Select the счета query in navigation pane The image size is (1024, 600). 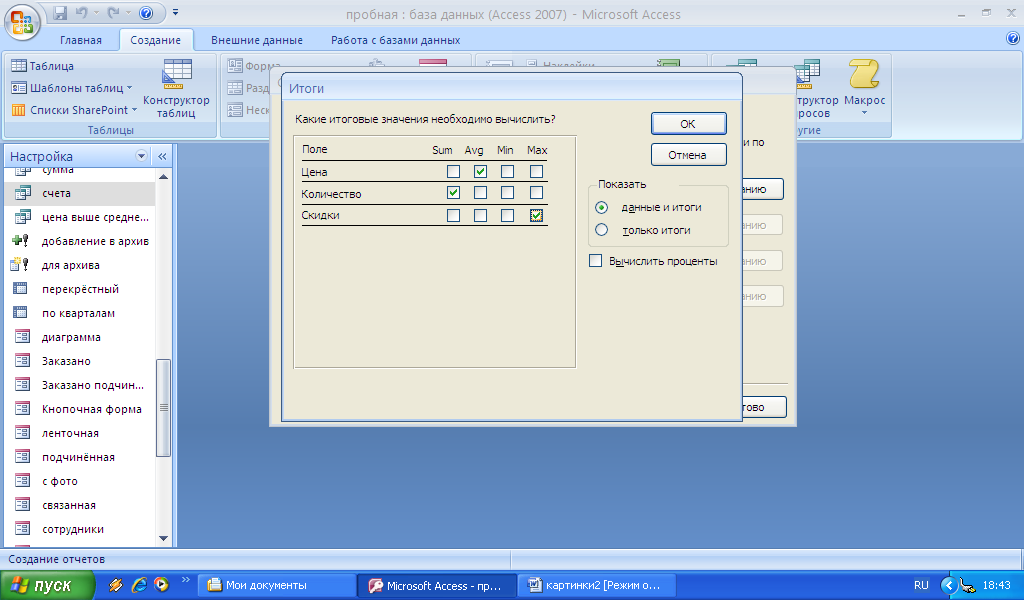[x=80, y=193]
